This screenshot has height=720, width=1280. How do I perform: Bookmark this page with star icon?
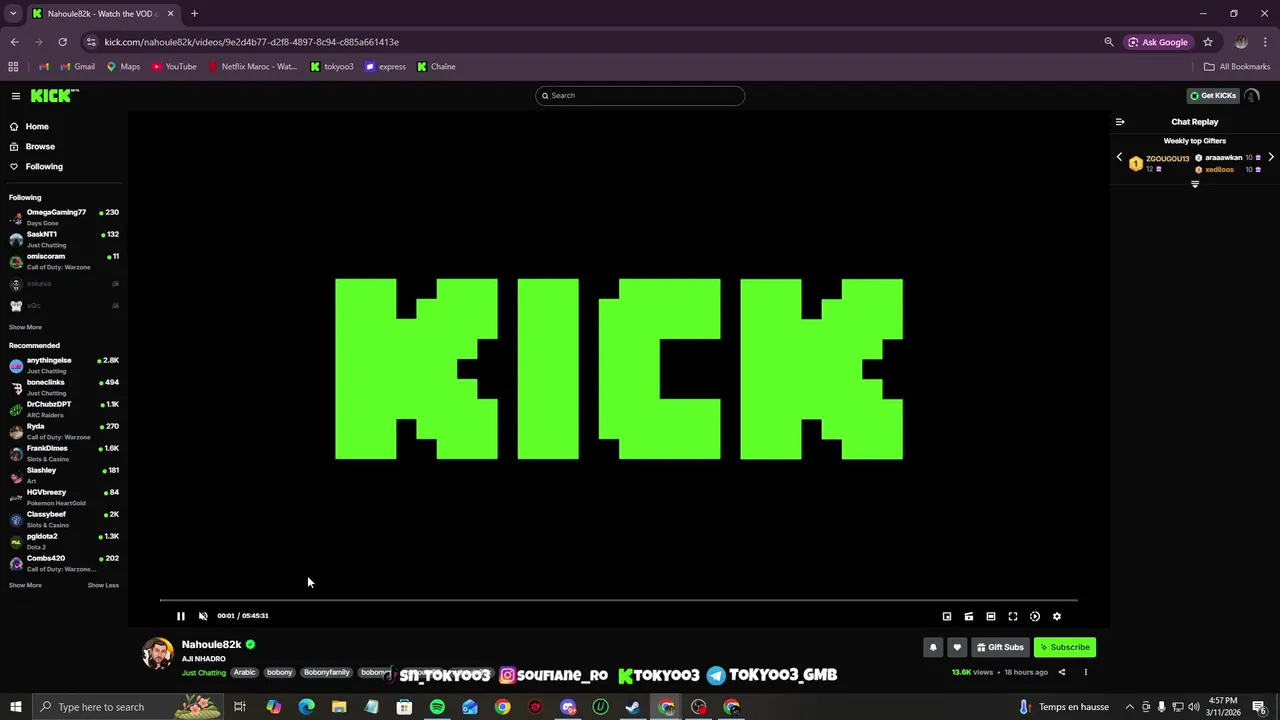click(x=1208, y=42)
